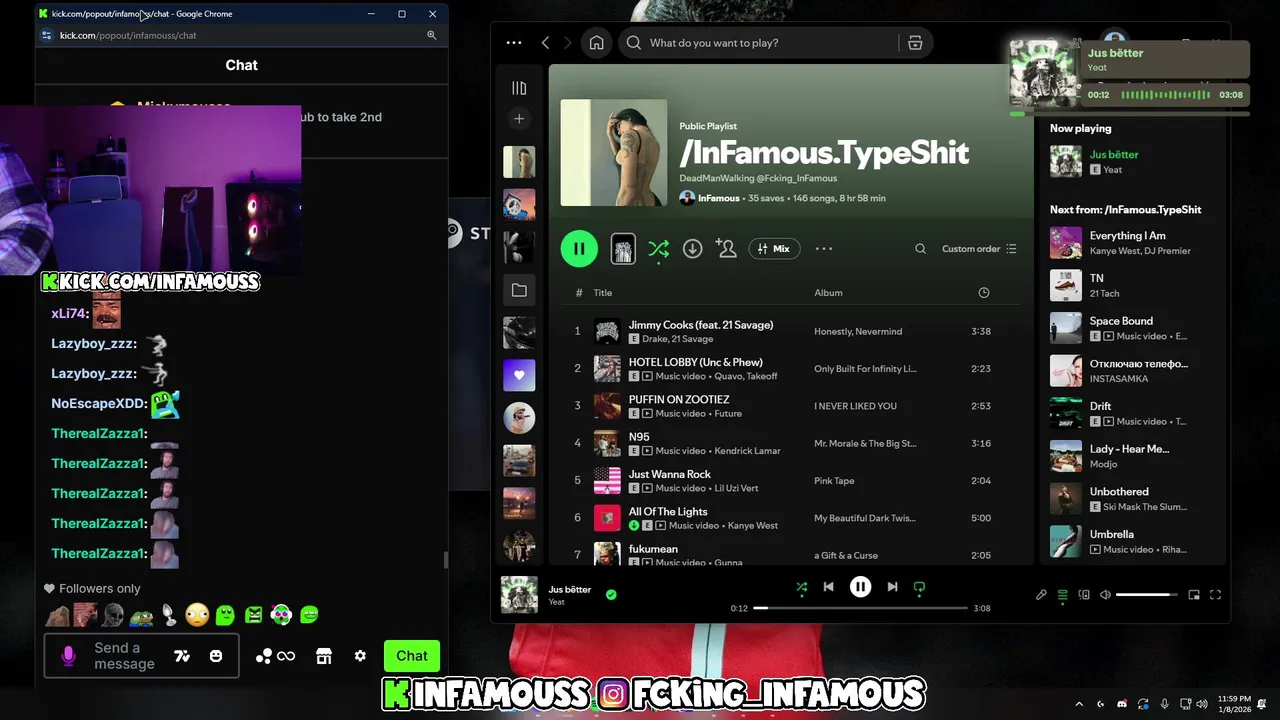Open more options for the playlist
Image resolution: width=1280 pixels, height=720 pixels.
824,249
